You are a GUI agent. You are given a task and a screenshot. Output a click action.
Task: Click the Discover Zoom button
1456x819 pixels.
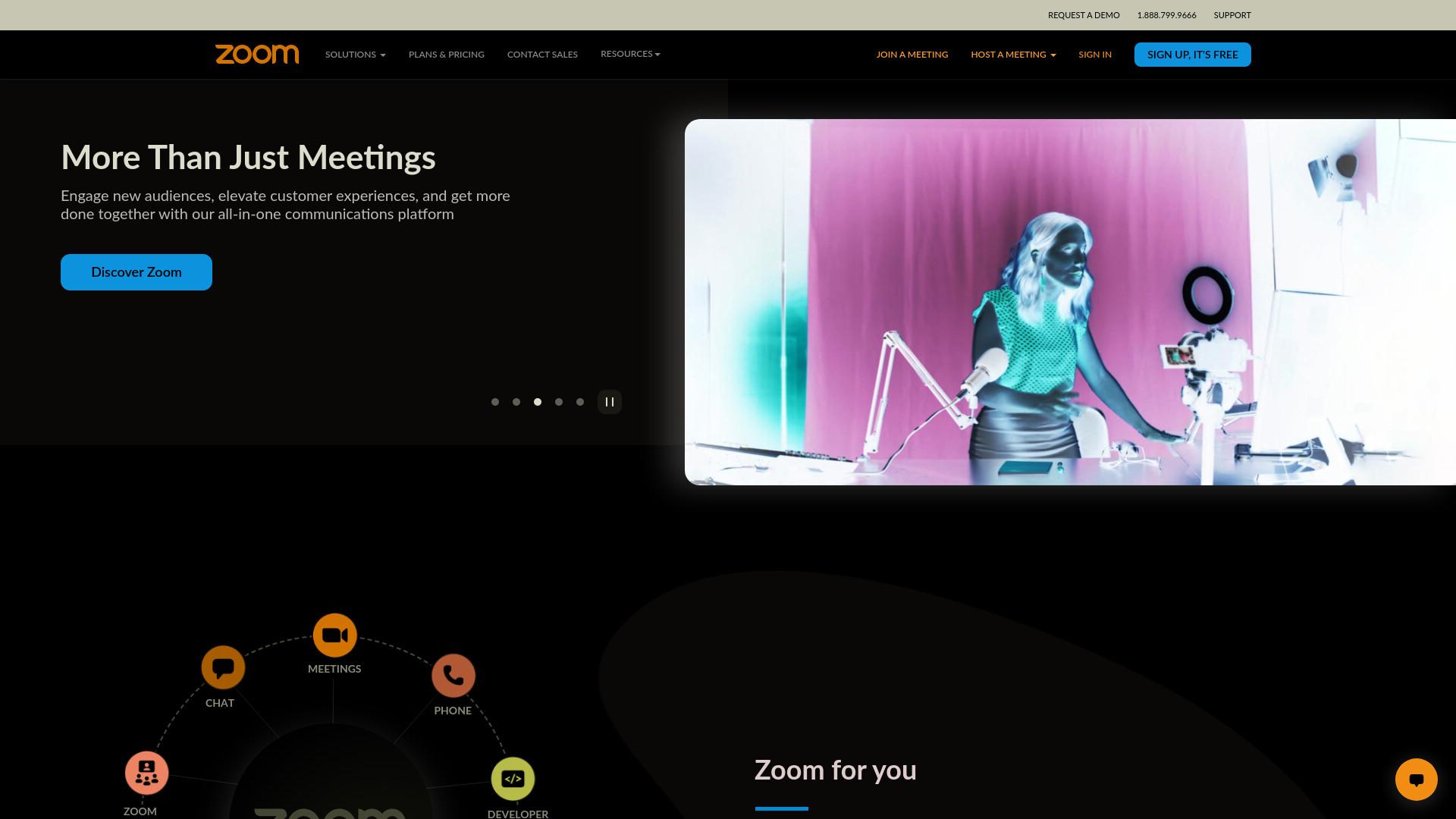(x=136, y=272)
